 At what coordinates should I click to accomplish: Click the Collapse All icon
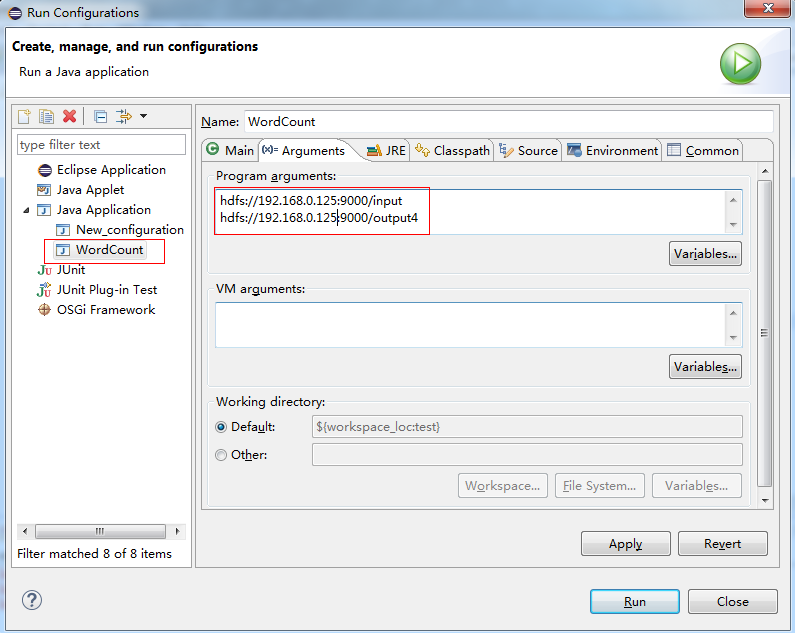point(100,117)
